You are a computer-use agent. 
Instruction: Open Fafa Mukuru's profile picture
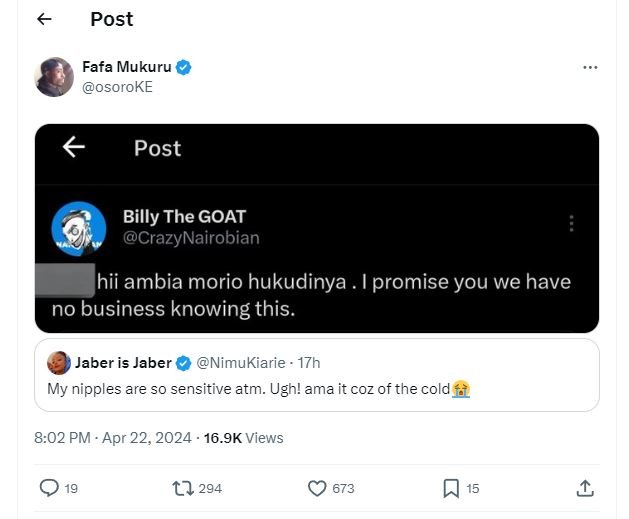pos(54,77)
